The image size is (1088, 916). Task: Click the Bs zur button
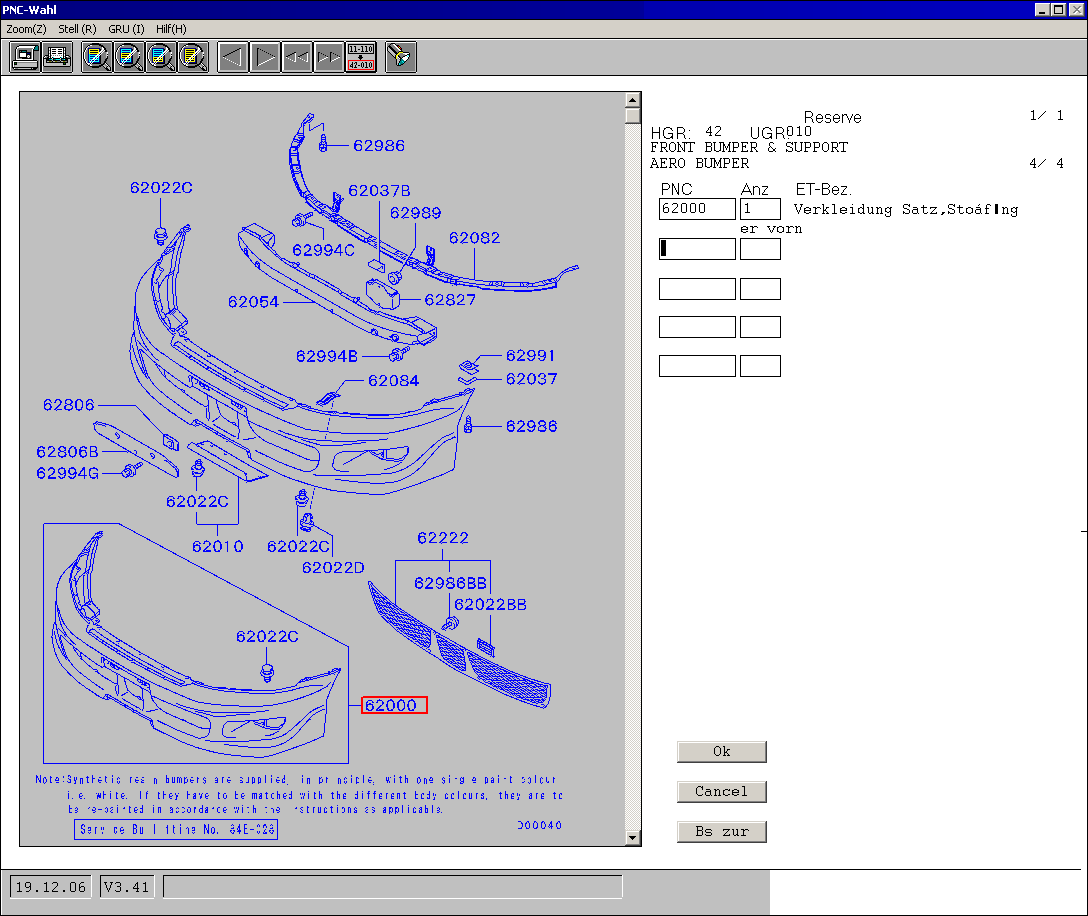click(721, 832)
